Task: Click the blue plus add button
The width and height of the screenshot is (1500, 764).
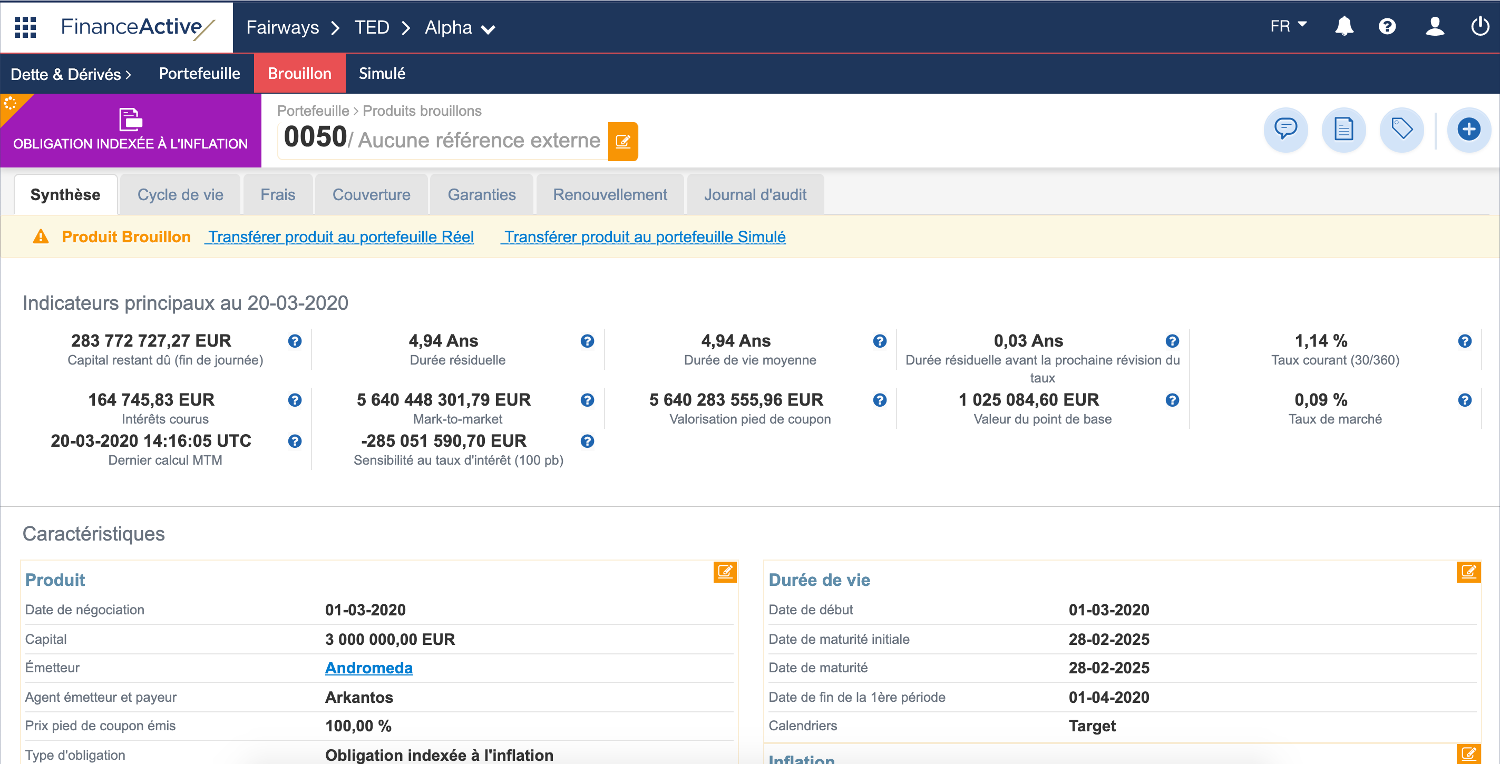Action: 1468,130
